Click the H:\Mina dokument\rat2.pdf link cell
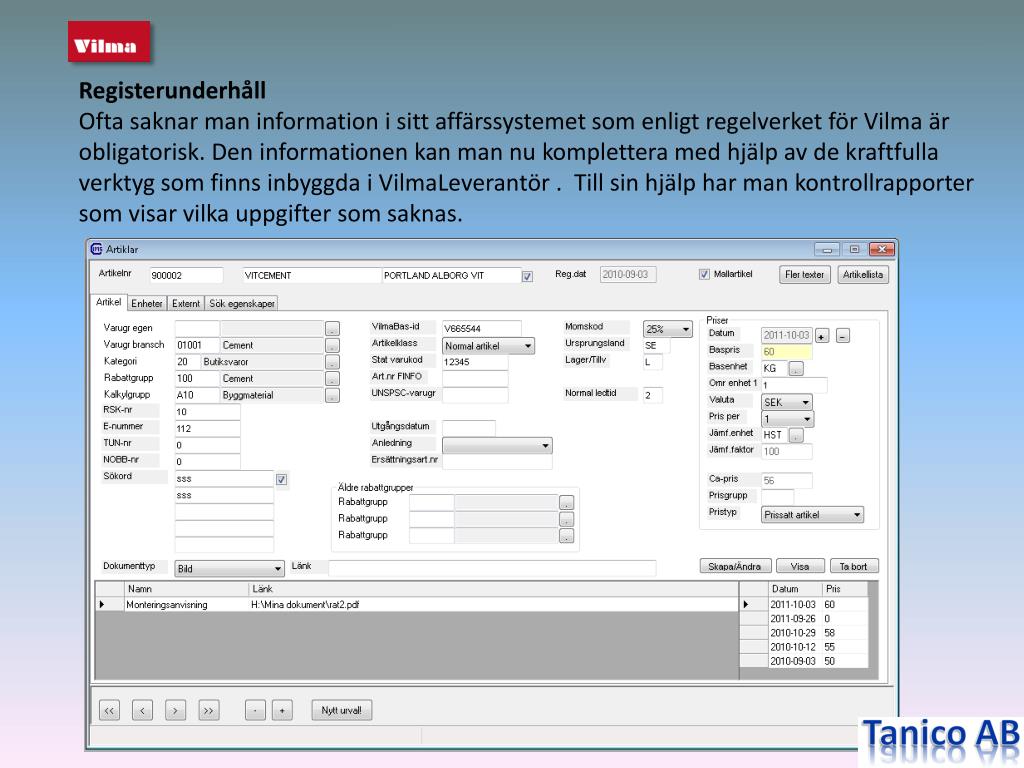The image size is (1024, 768). (494, 605)
